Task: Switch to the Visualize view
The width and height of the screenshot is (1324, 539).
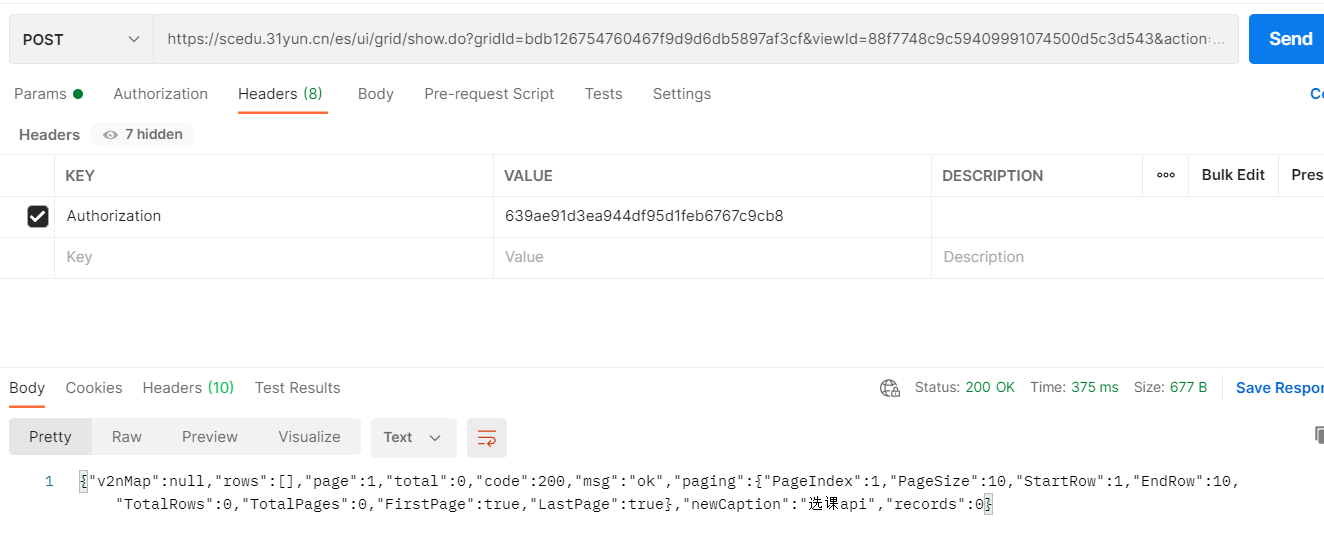Action: (x=309, y=437)
